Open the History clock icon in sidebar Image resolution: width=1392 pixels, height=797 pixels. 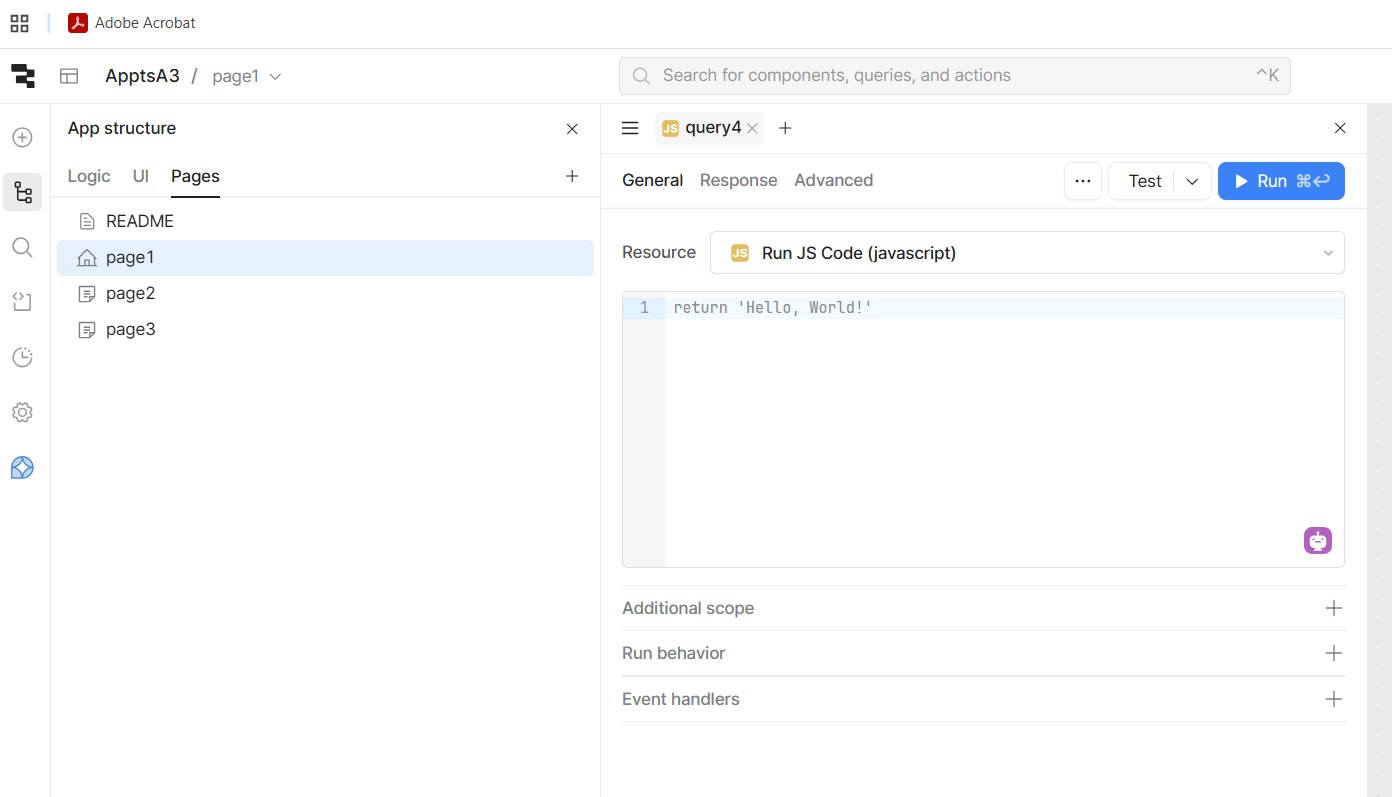pyautogui.click(x=22, y=357)
